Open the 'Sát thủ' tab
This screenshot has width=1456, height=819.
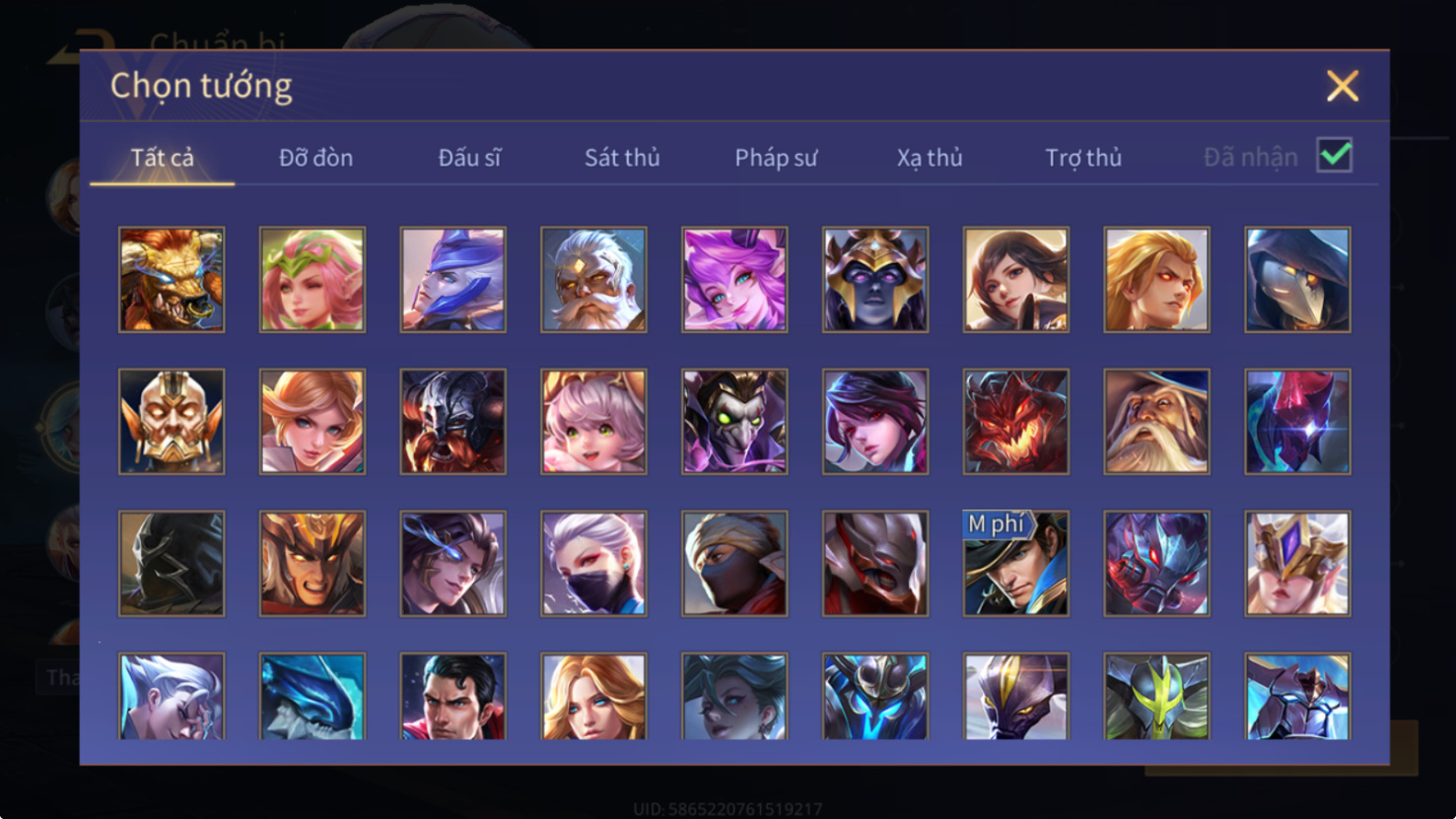coord(622,158)
